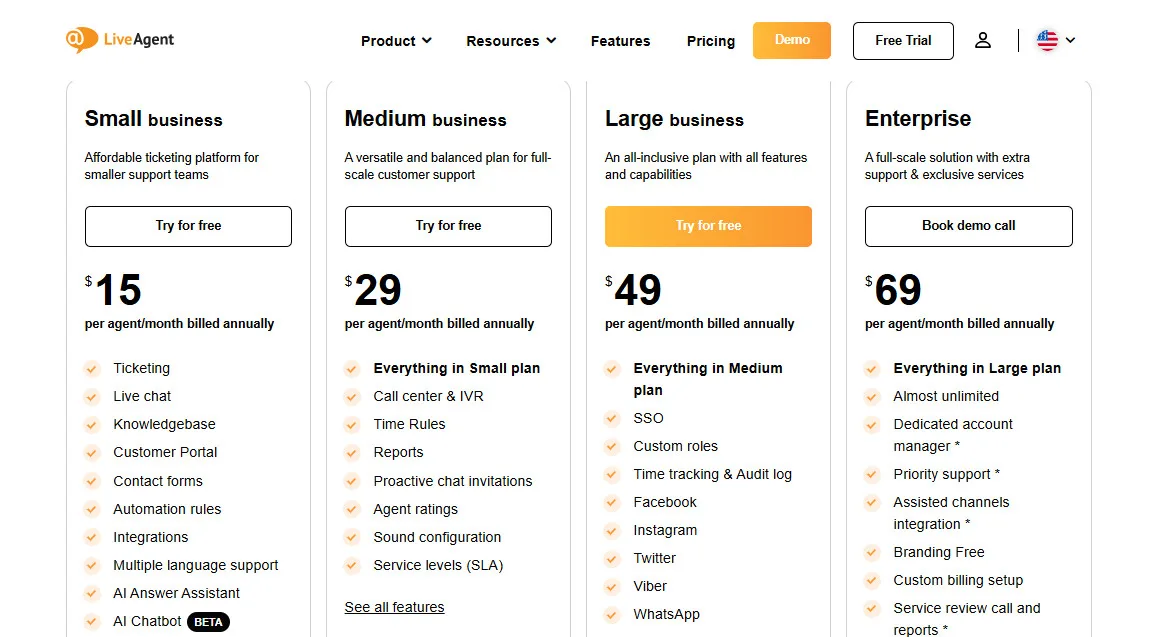Click Book demo call for Enterprise plan
Viewport: 1153px width, 637px height.
coord(968,226)
